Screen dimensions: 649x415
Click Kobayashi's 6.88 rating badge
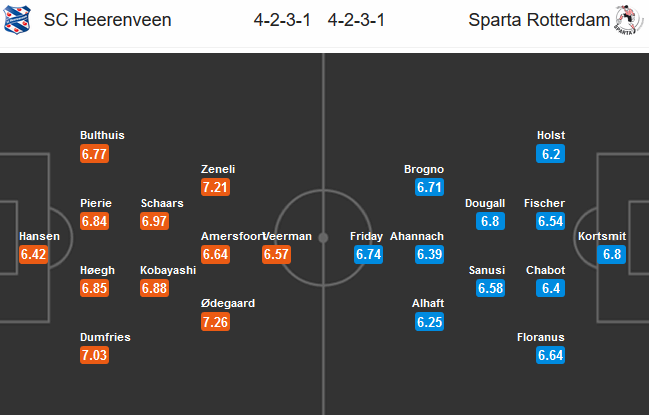pyautogui.click(x=156, y=288)
